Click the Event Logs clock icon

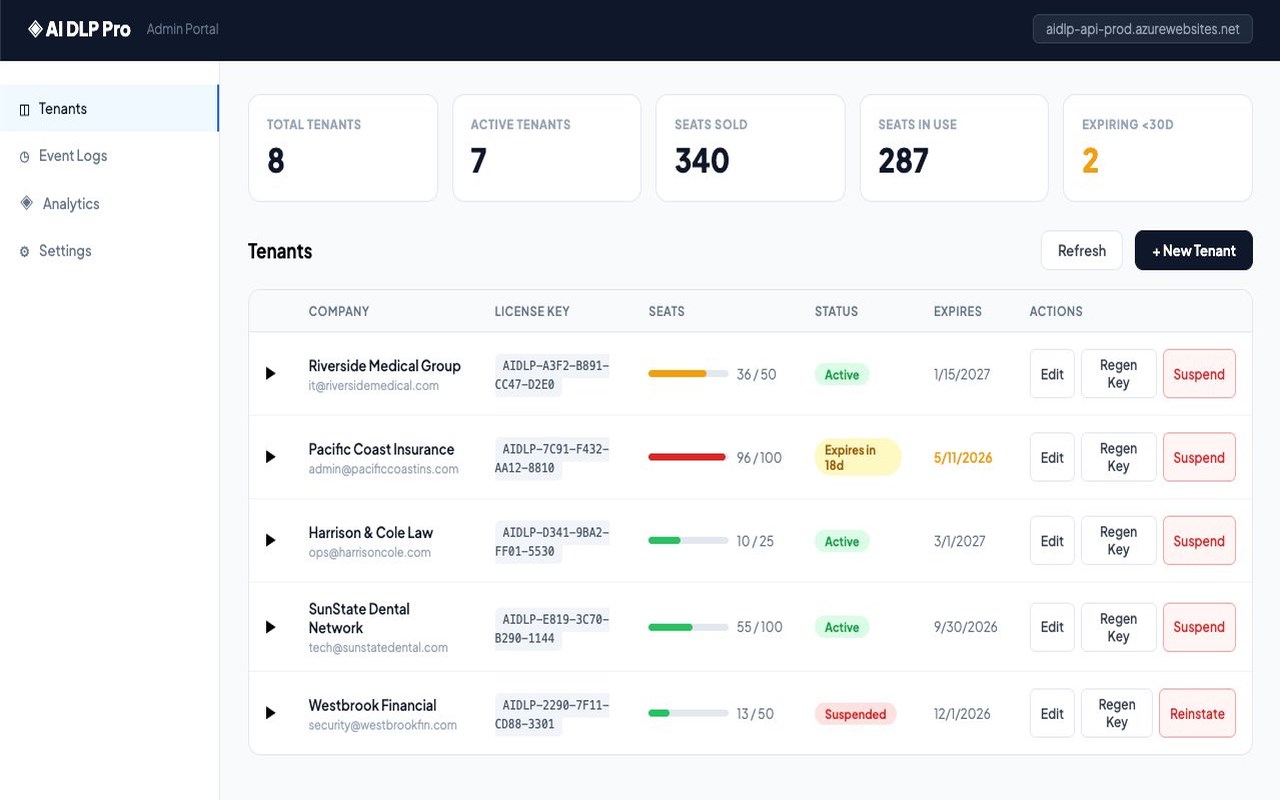coord(25,156)
